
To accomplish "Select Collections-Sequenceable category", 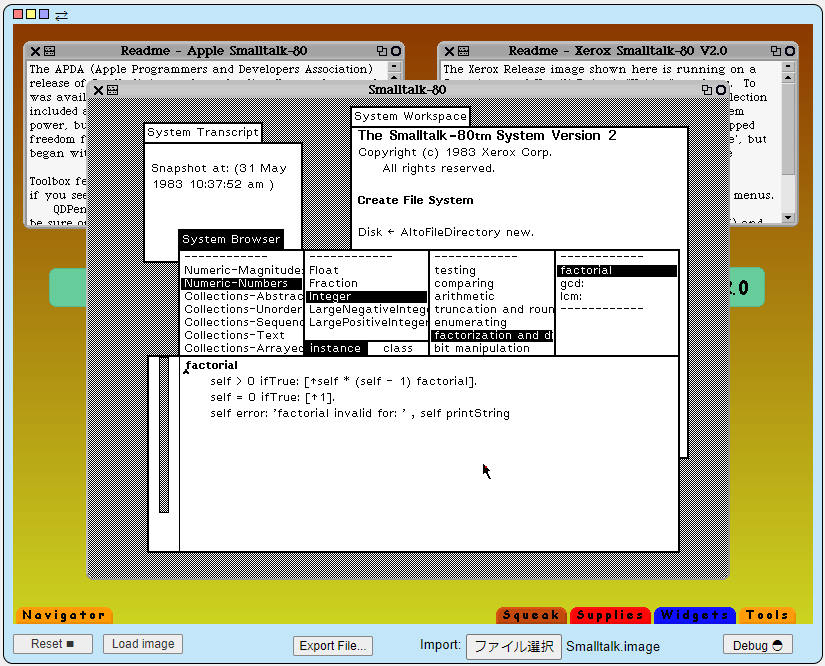I will point(242,322).
